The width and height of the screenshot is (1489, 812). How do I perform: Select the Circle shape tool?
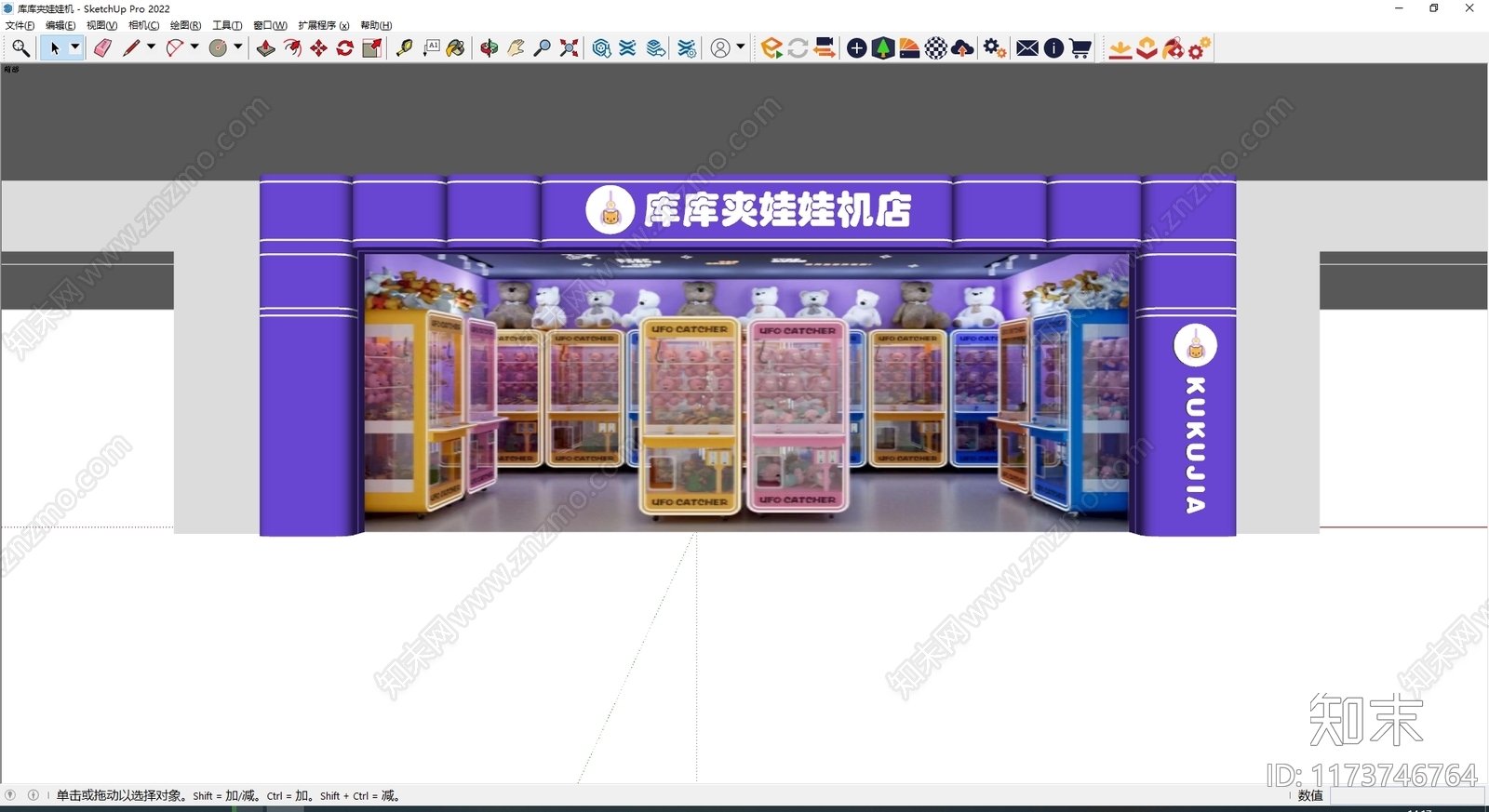pyautogui.click(x=218, y=48)
